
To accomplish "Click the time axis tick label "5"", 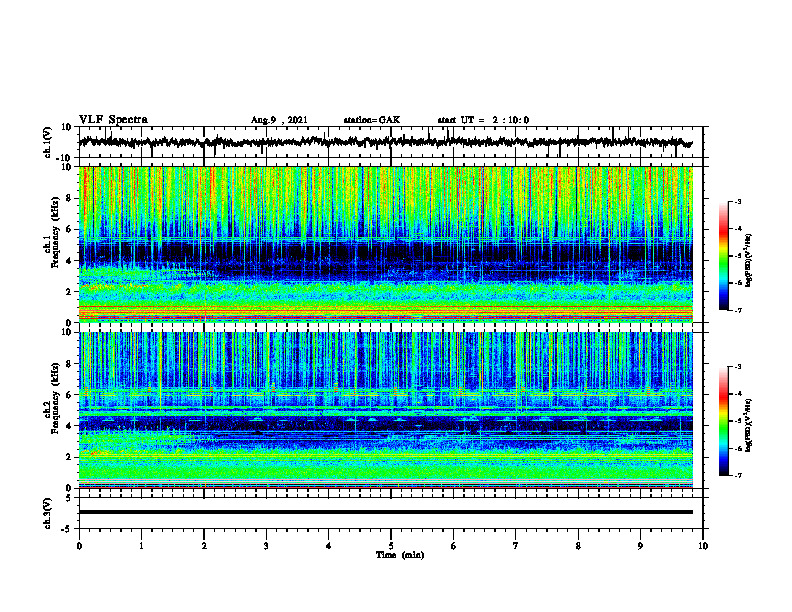I will tap(391, 546).
